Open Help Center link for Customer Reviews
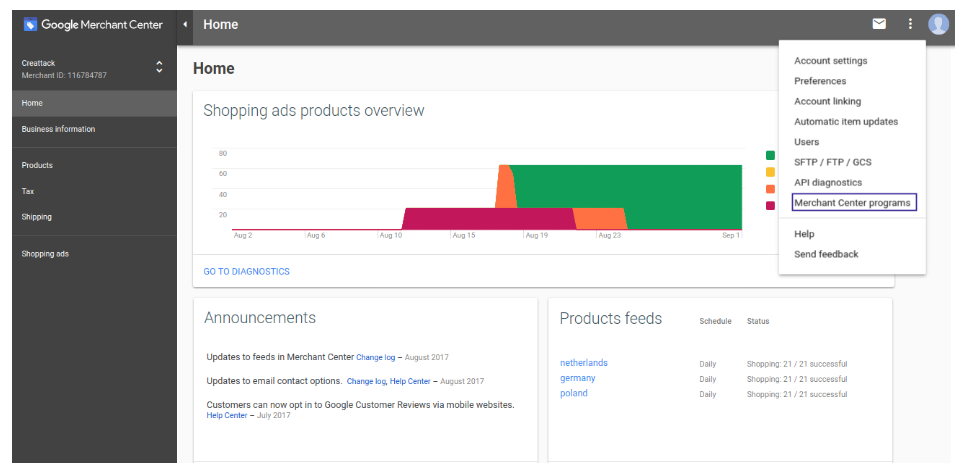The image size is (963, 476). [x=227, y=416]
